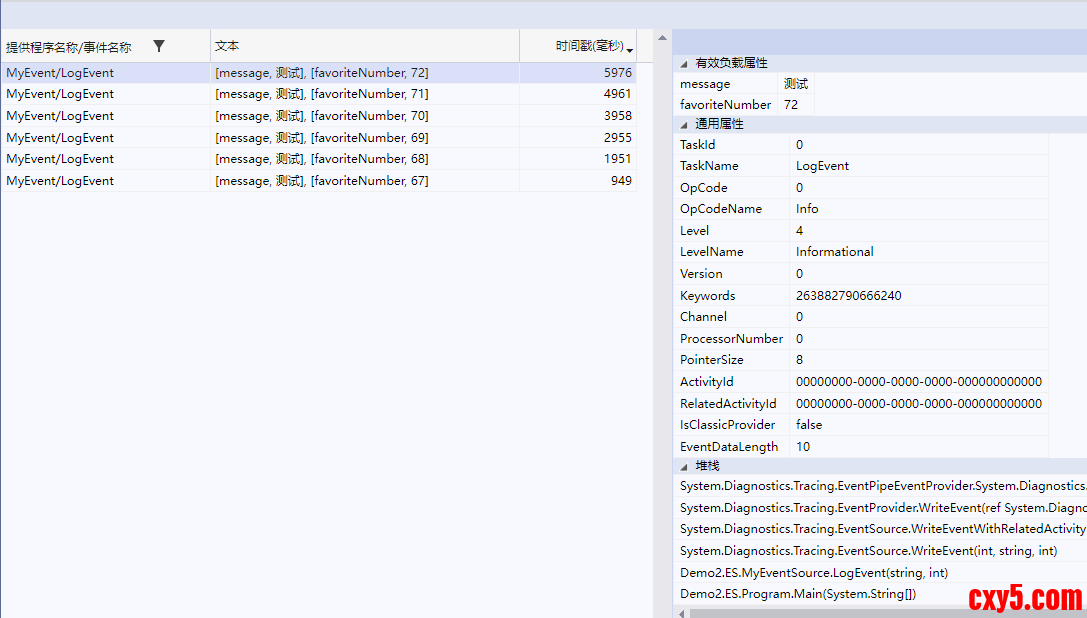Click the Level value 4
Screen dimensions: 1087x618
tap(799, 230)
